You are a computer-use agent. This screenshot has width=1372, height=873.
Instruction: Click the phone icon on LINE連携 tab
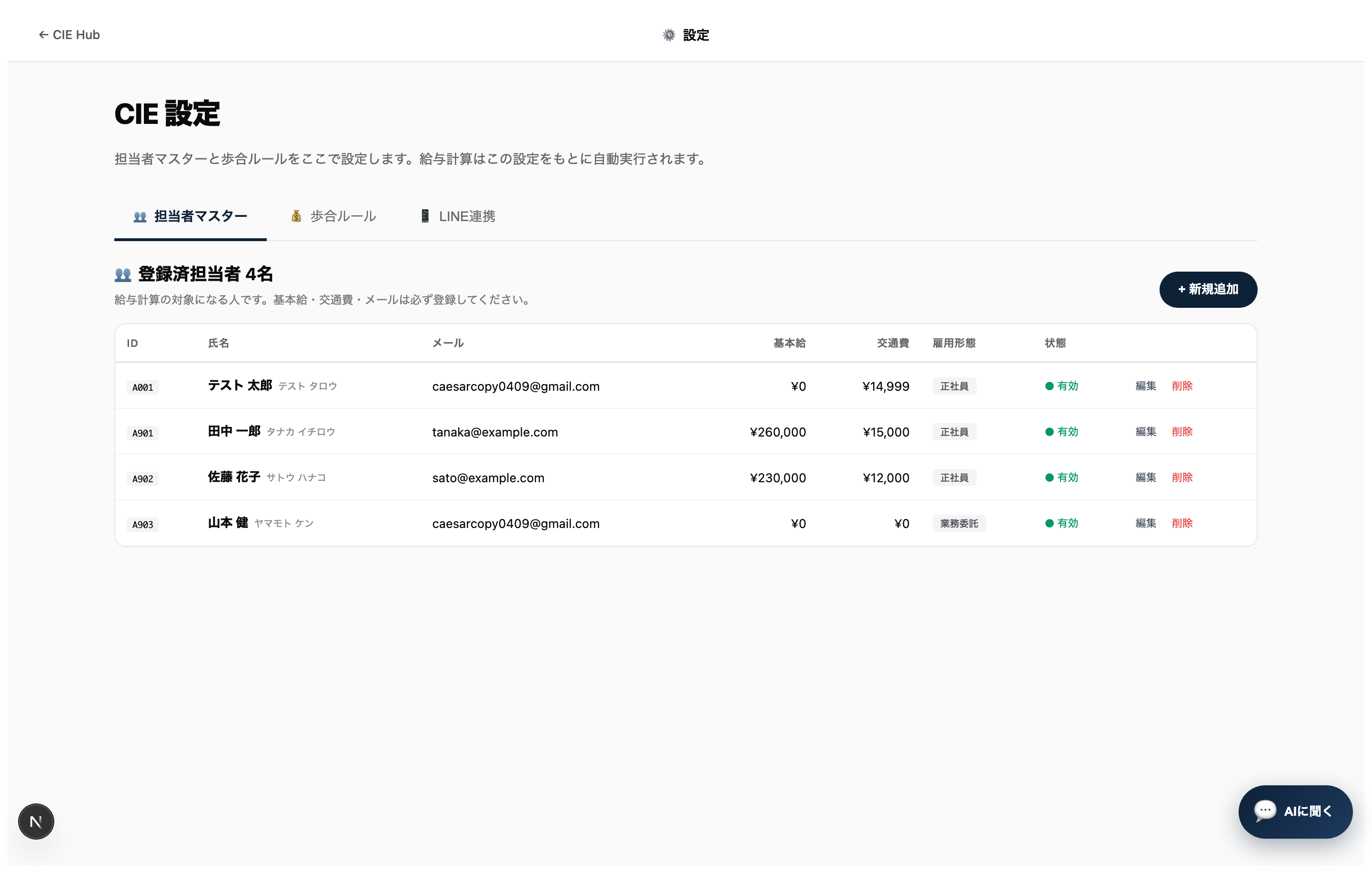[x=425, y=216]
